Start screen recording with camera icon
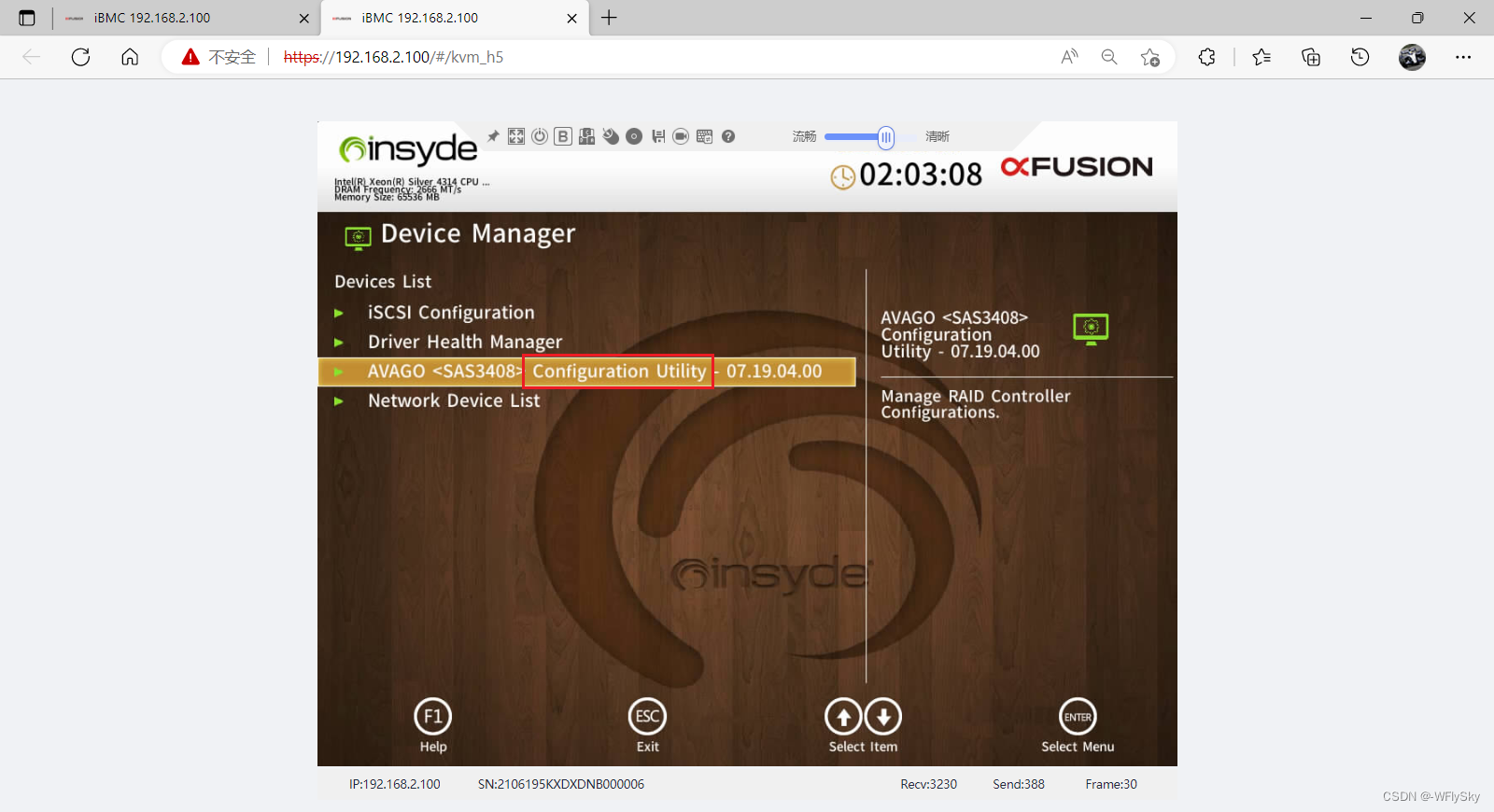The width and height of the screenshot is (1494, 812). [x=681, y=136]
